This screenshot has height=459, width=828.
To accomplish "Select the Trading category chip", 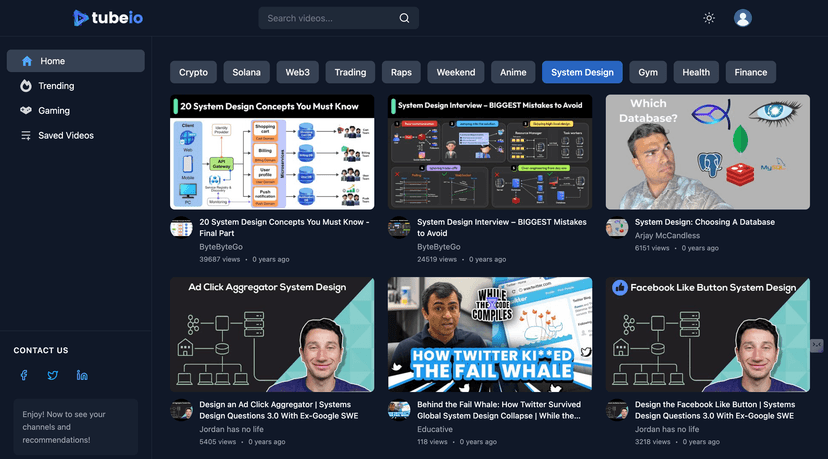I will tap(350, 72).
